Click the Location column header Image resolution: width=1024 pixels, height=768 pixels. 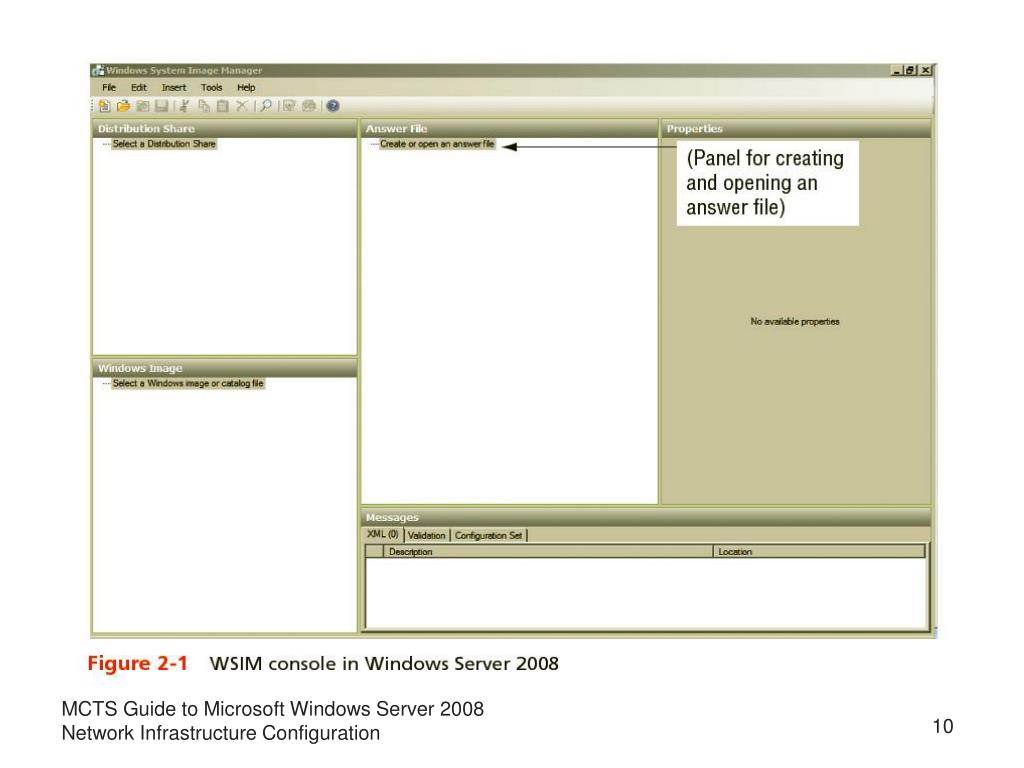[x=819, y=552]
